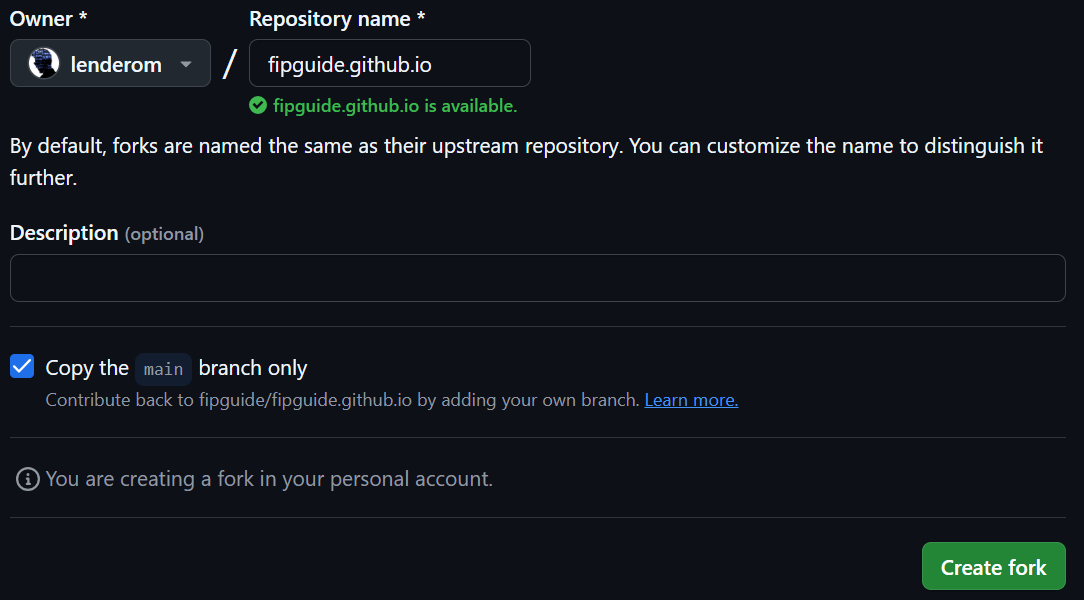
Task: Open the Owner account selector
Action: click(x=110, y=63)
